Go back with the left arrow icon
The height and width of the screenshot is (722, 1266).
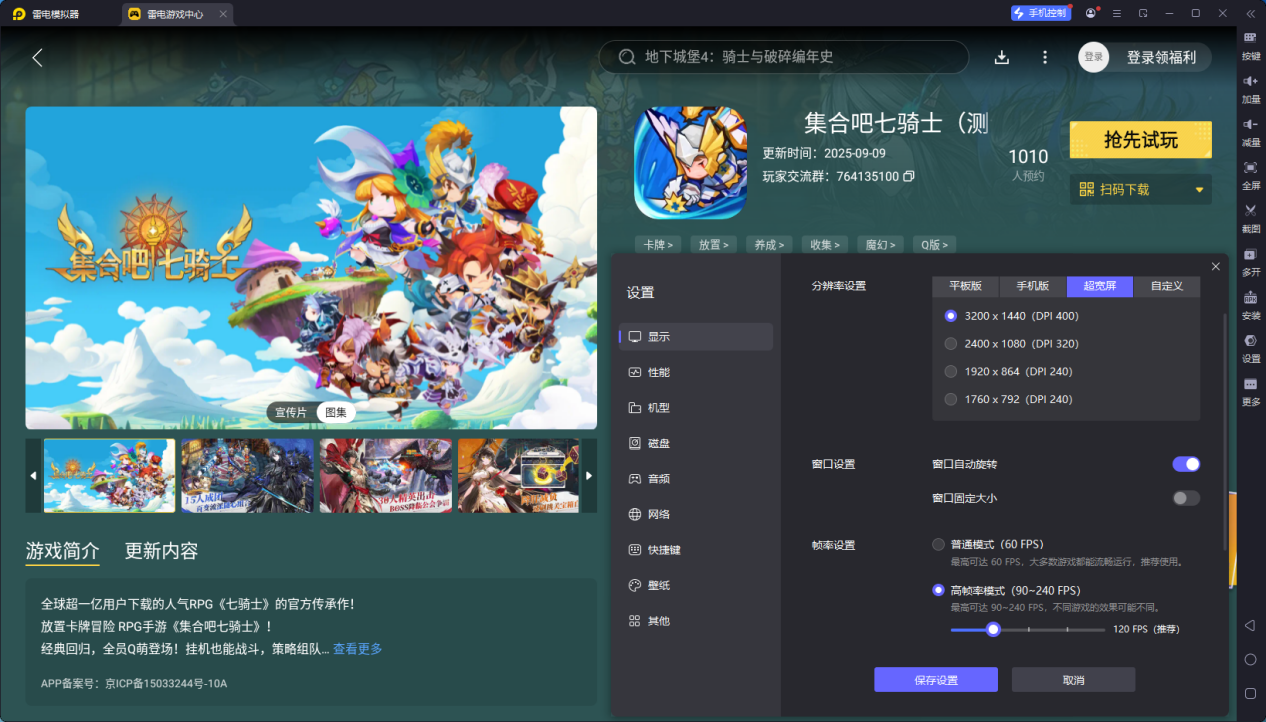point(37,57)
